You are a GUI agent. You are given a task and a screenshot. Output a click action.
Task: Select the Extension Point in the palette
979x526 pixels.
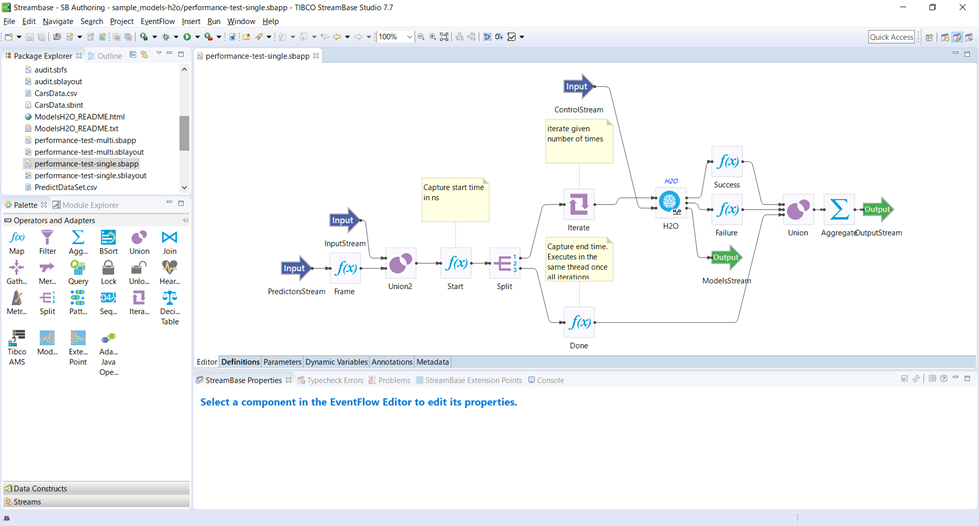77,348
